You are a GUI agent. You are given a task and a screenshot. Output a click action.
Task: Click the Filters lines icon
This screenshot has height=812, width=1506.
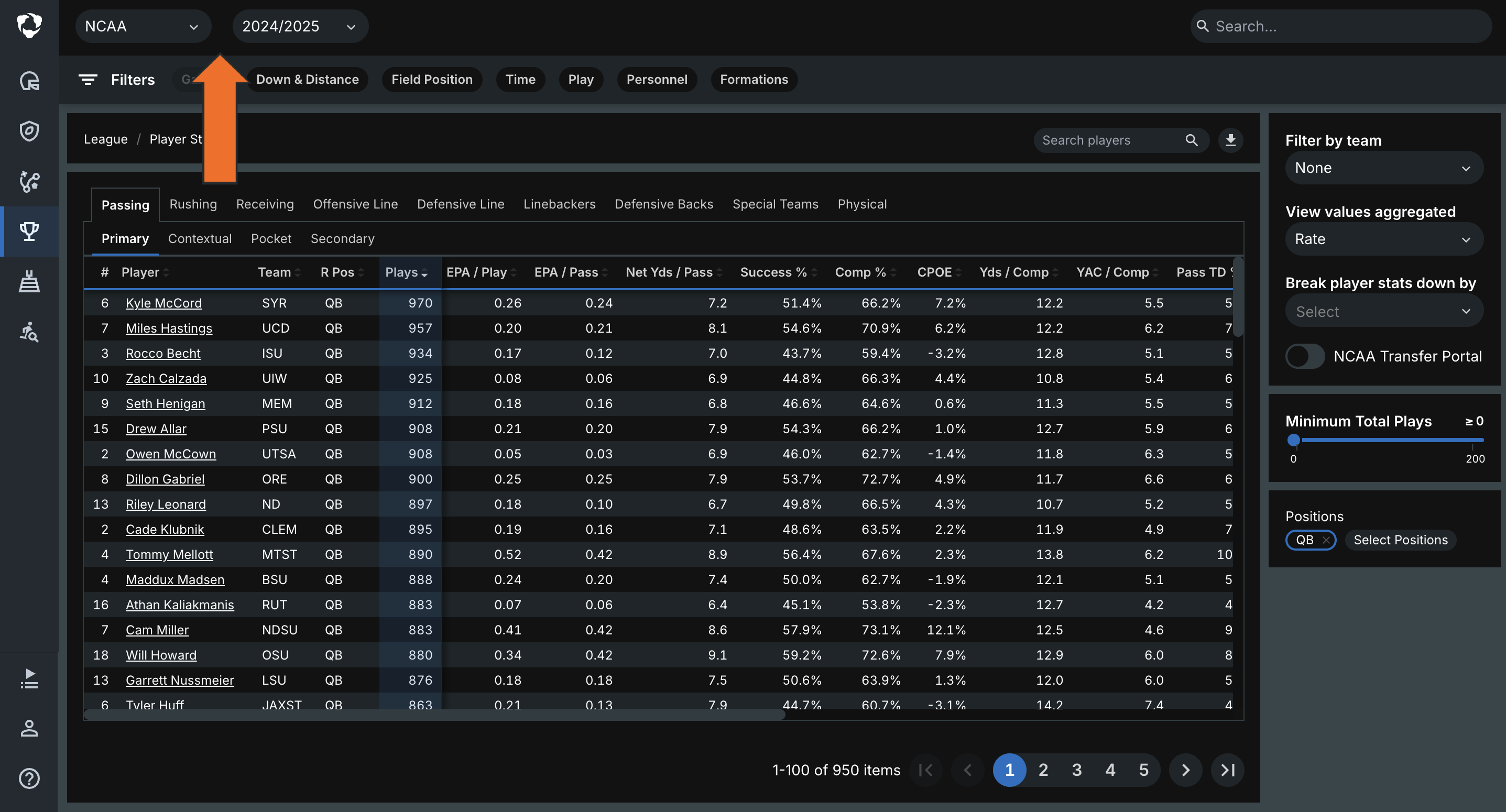coord(88,80)
